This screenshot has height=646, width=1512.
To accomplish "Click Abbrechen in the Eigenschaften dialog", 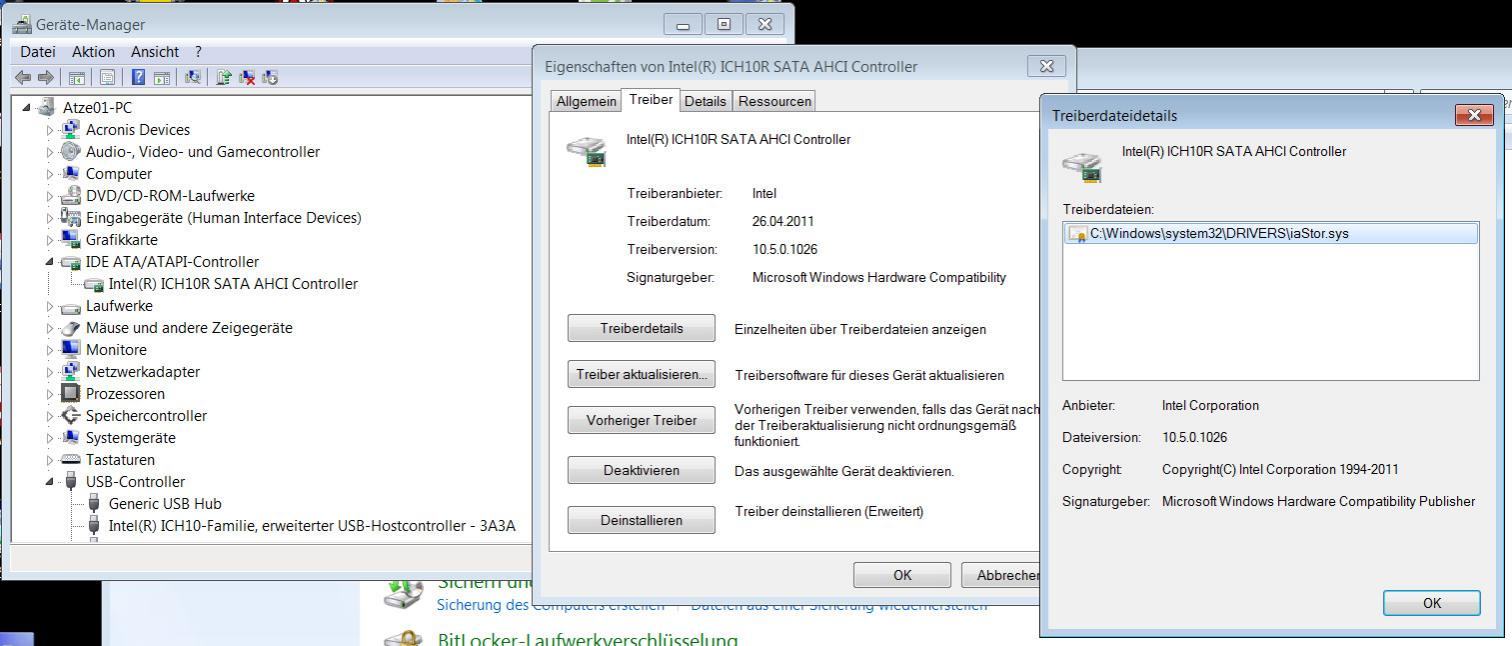I will click(x=1001, y=575).
